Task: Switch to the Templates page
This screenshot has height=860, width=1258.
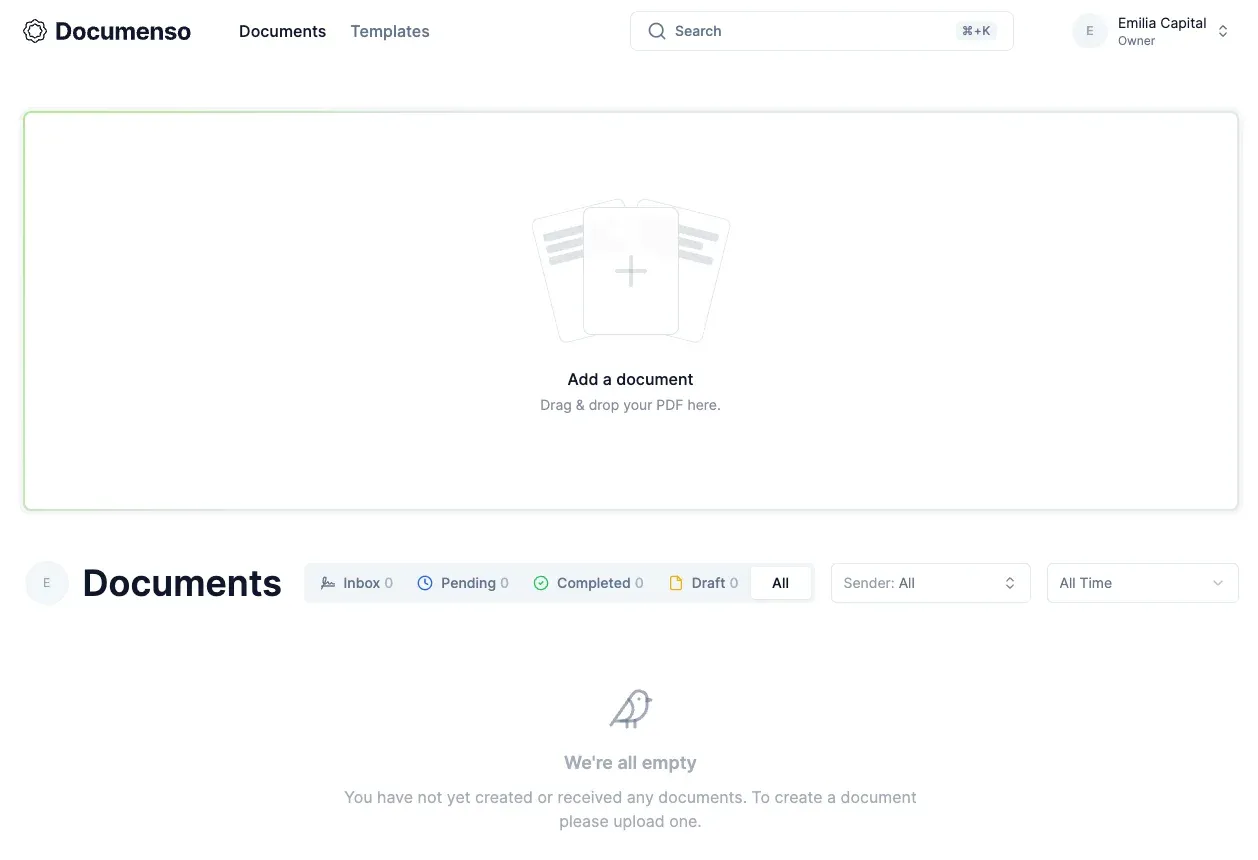Action: click(x=389, y=31)
